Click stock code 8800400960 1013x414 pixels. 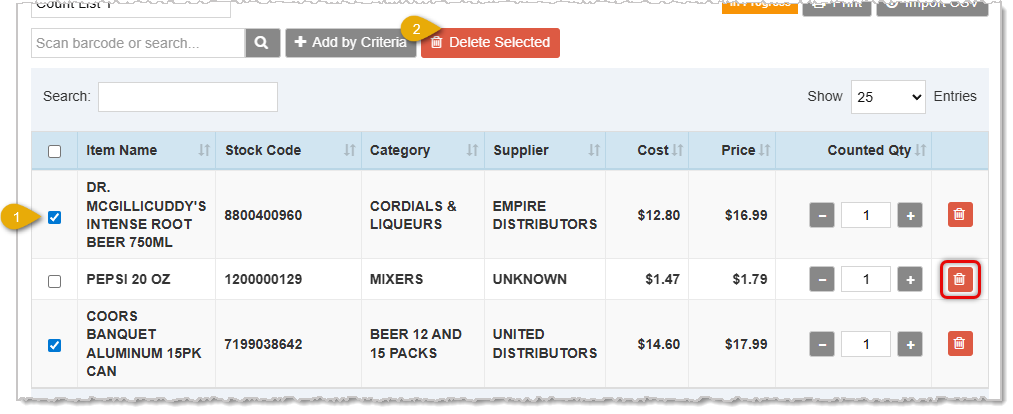[263, 215]
